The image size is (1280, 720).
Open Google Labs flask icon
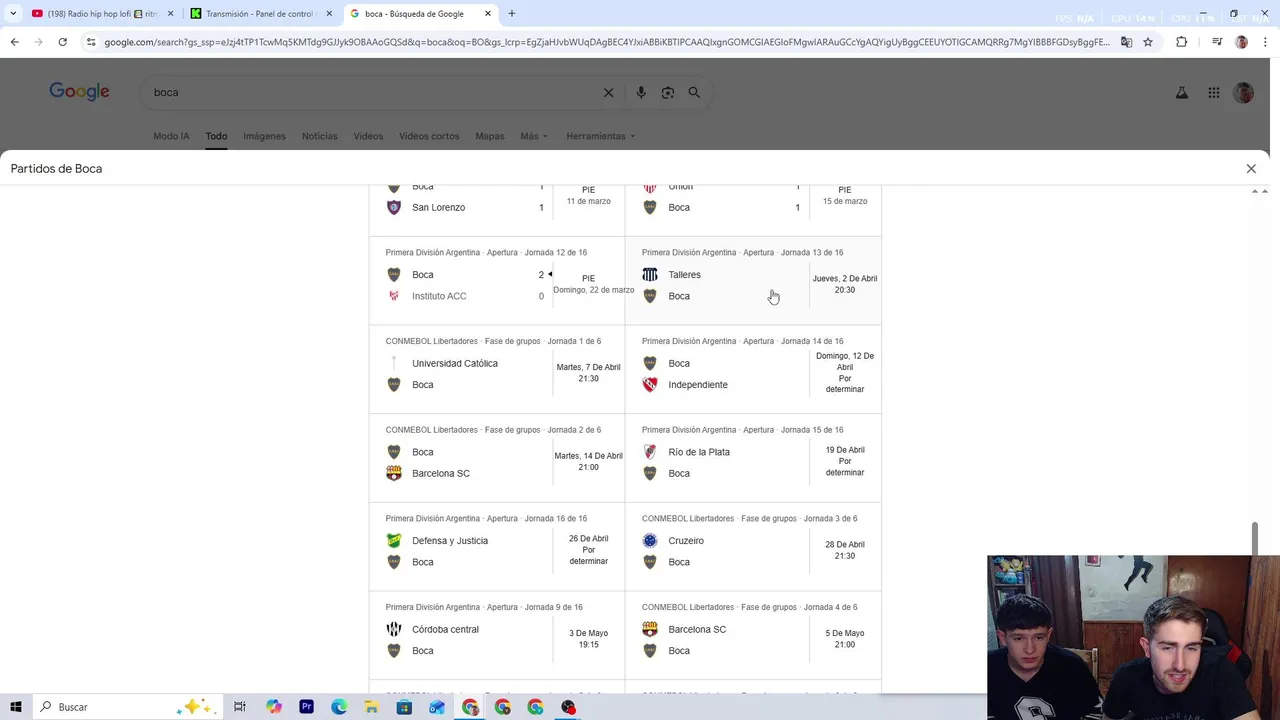pyautogui.click(x=1182, y=93)
